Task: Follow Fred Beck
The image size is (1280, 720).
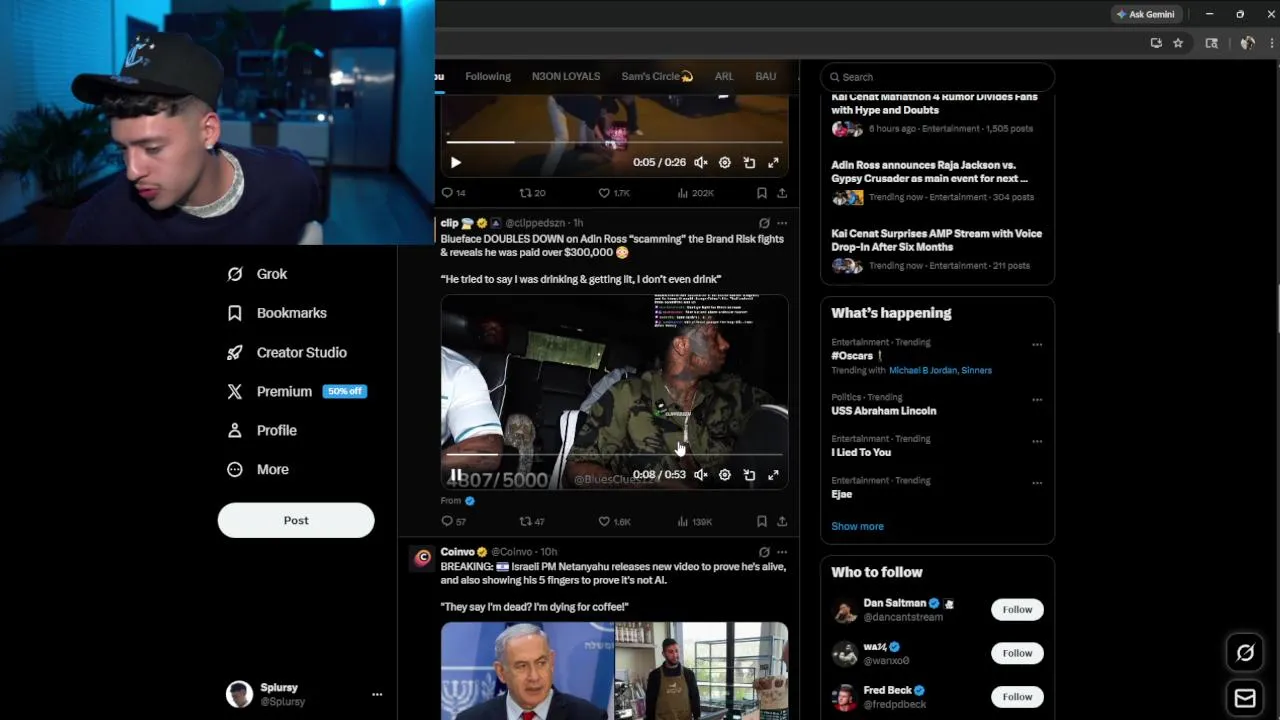Action: (1017, 697)
